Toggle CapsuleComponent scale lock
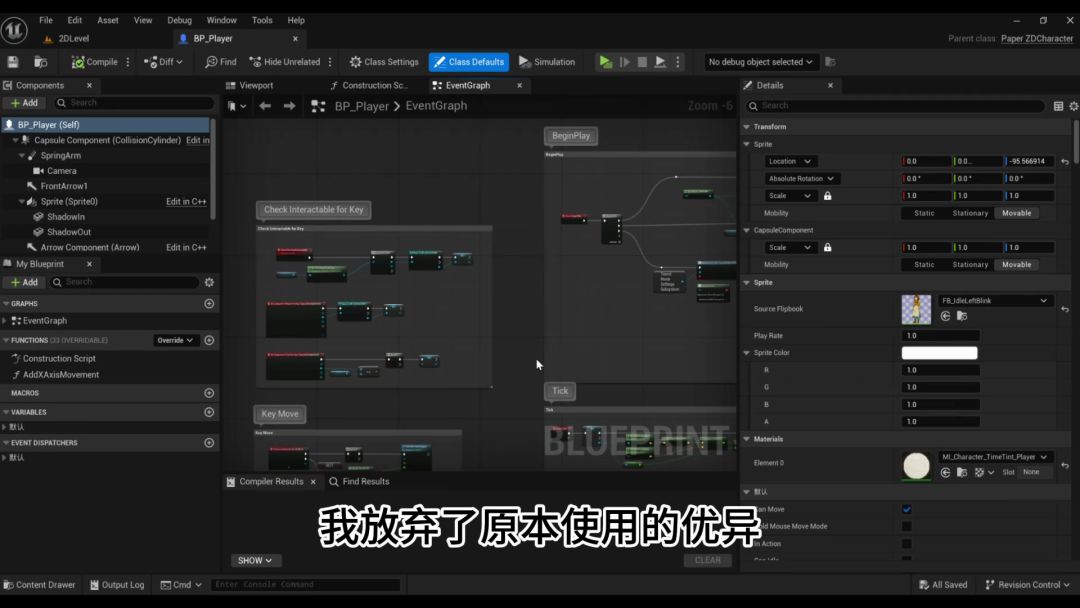Image resolution: width=1080 pixels, height=608 pixels. 827,247
